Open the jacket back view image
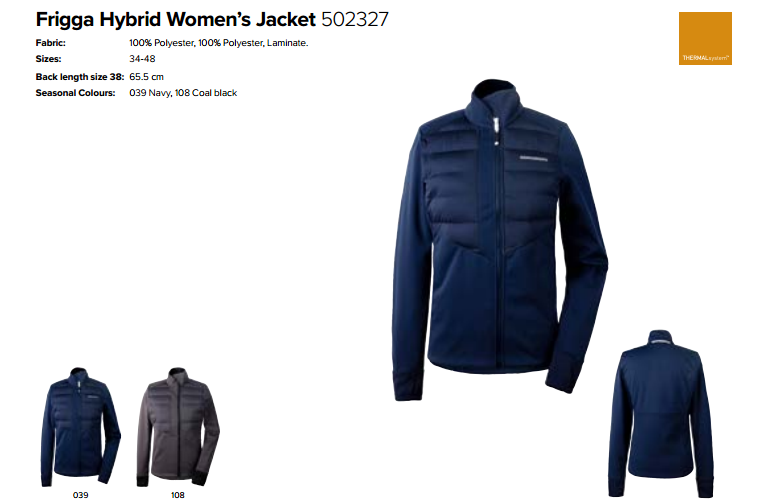The height and width of the screenshot is (502, 764). click(x=661, y=414)
